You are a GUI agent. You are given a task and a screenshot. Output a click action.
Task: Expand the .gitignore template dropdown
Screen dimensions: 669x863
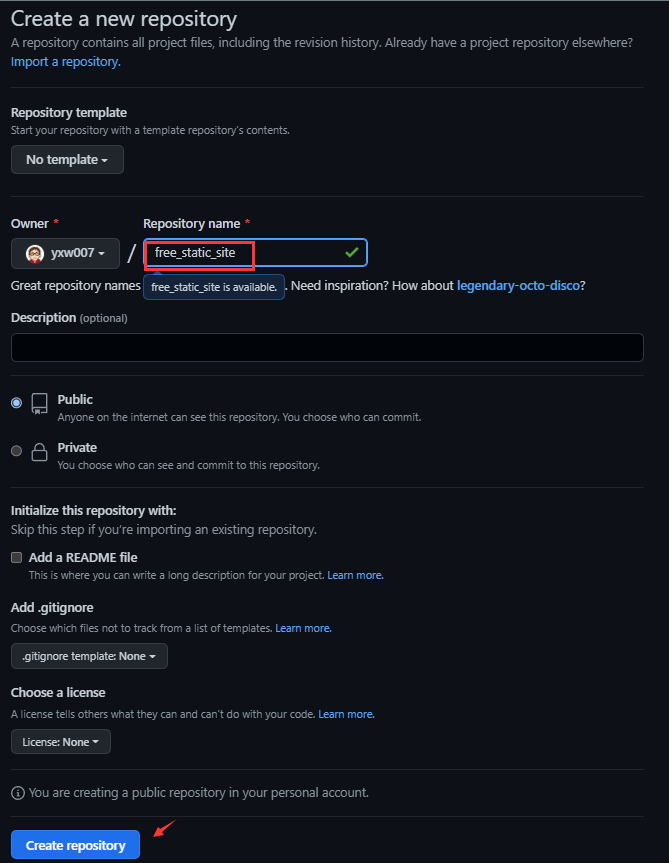[89, 656]
